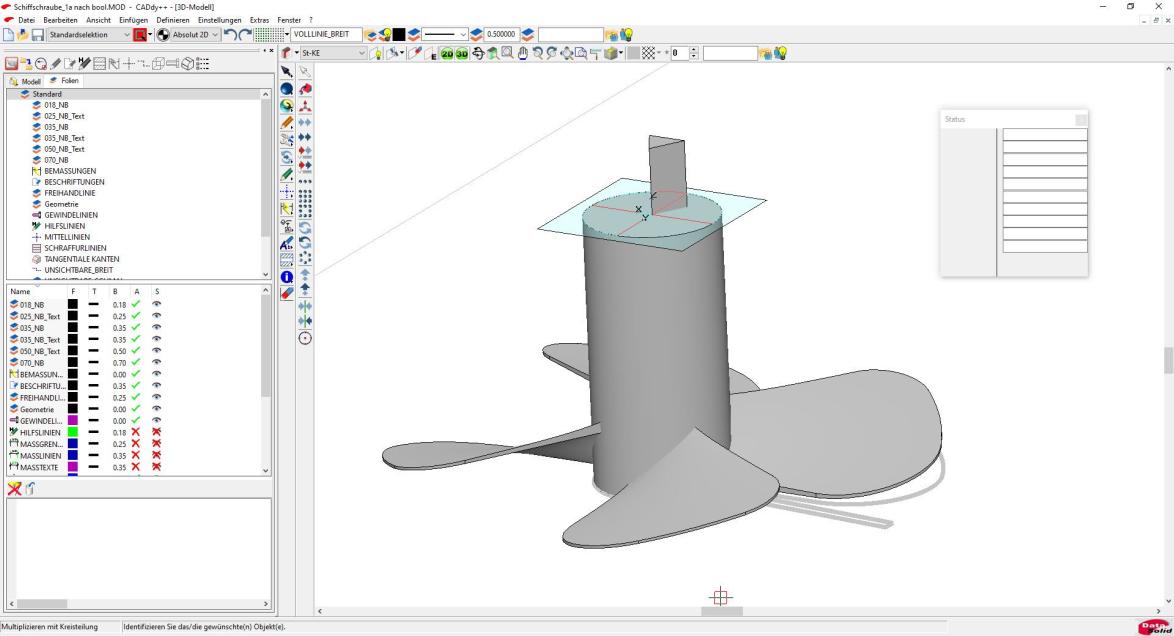Select GEWINDELINIEN in the layer tree

(70, 215)
